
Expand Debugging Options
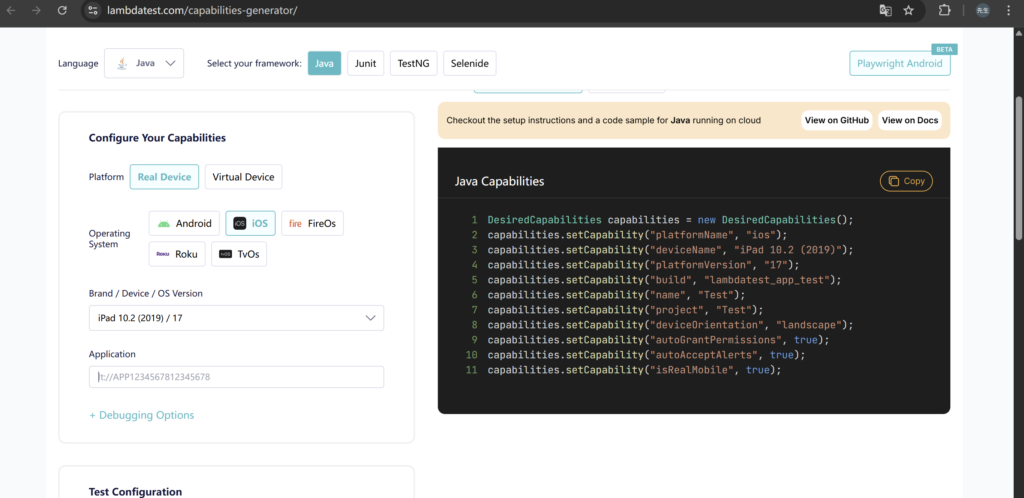click(x=142, y=415)
